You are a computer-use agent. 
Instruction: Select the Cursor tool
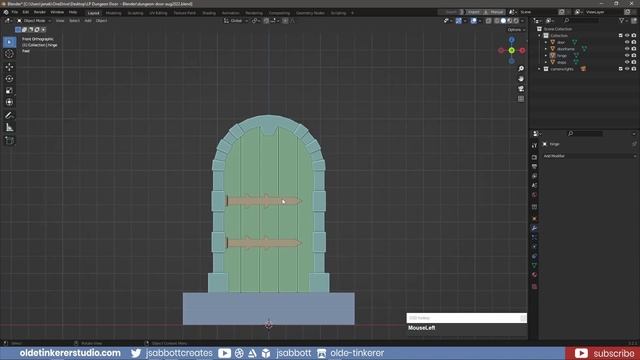[9, 54]
